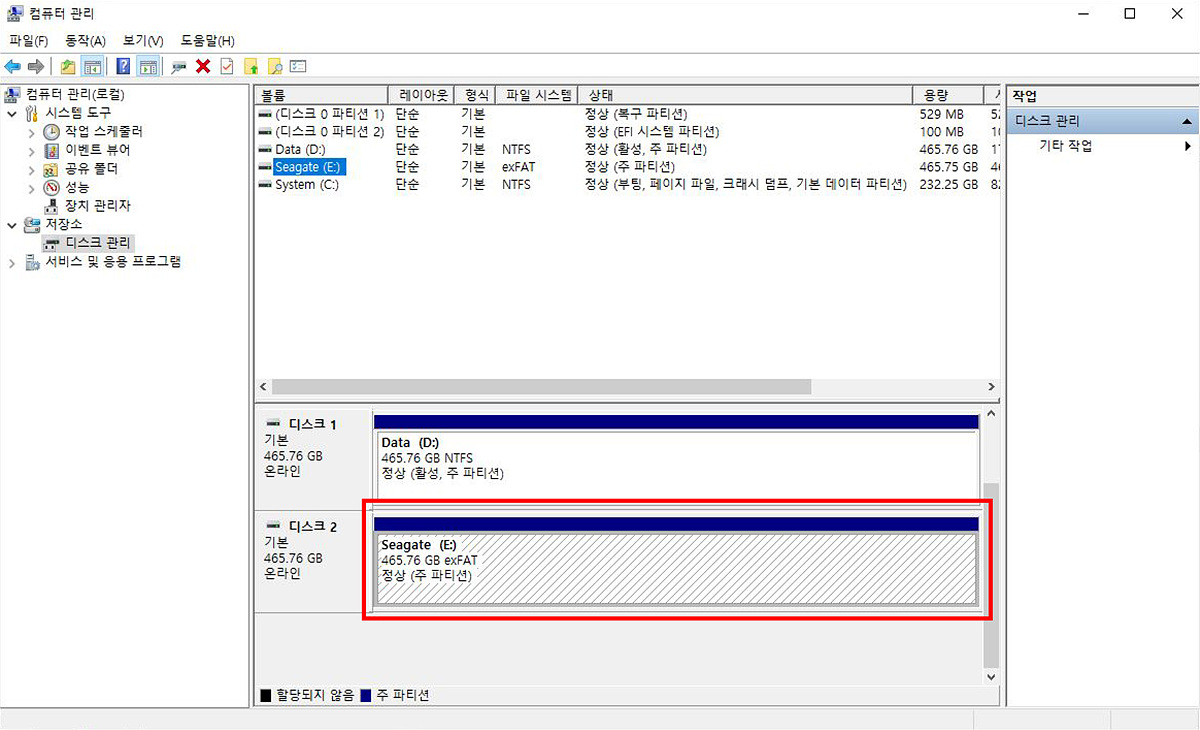Click the Disk 1 drive icon in lower pane
This screenshot has width=1200, height=730.
(274, 425)
